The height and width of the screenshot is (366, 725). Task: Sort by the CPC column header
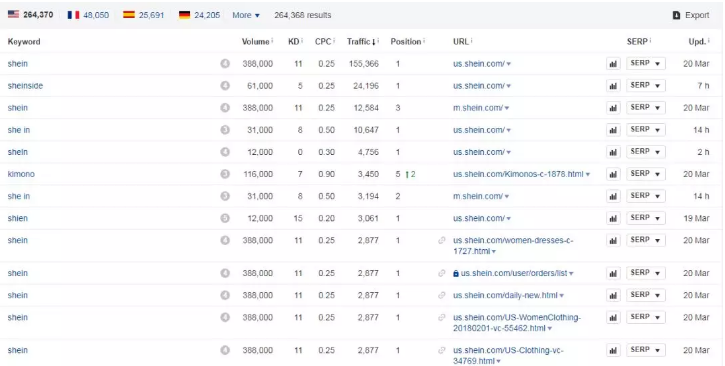pyautogui.click(x=323, y=42)
